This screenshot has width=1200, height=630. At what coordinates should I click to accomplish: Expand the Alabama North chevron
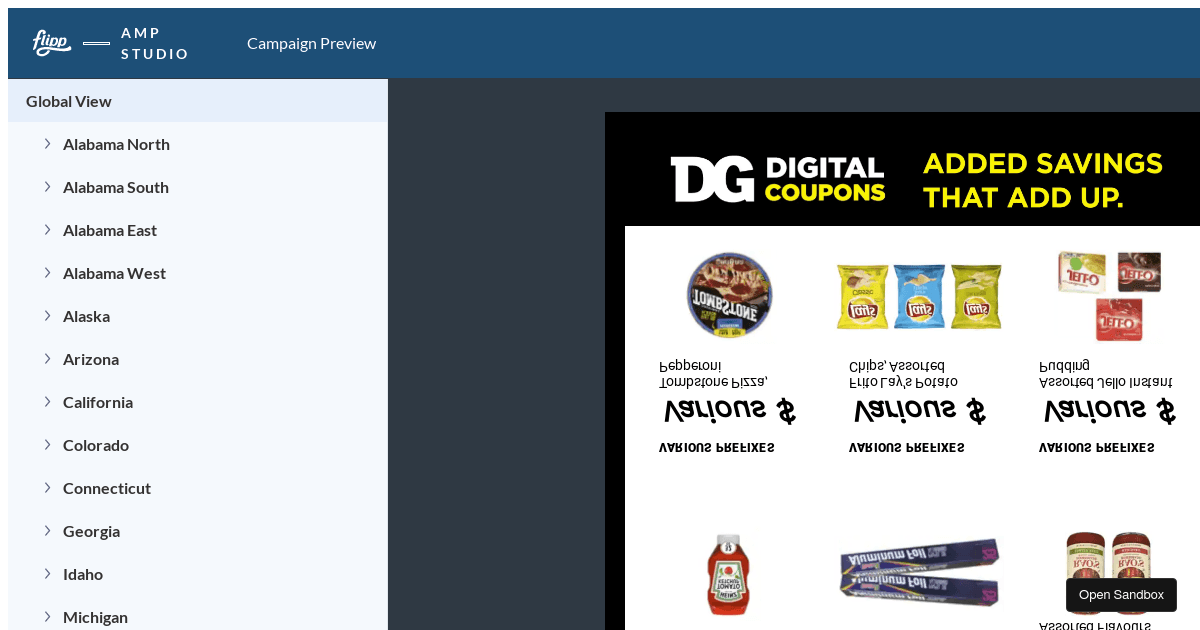[x=47, y=144]
